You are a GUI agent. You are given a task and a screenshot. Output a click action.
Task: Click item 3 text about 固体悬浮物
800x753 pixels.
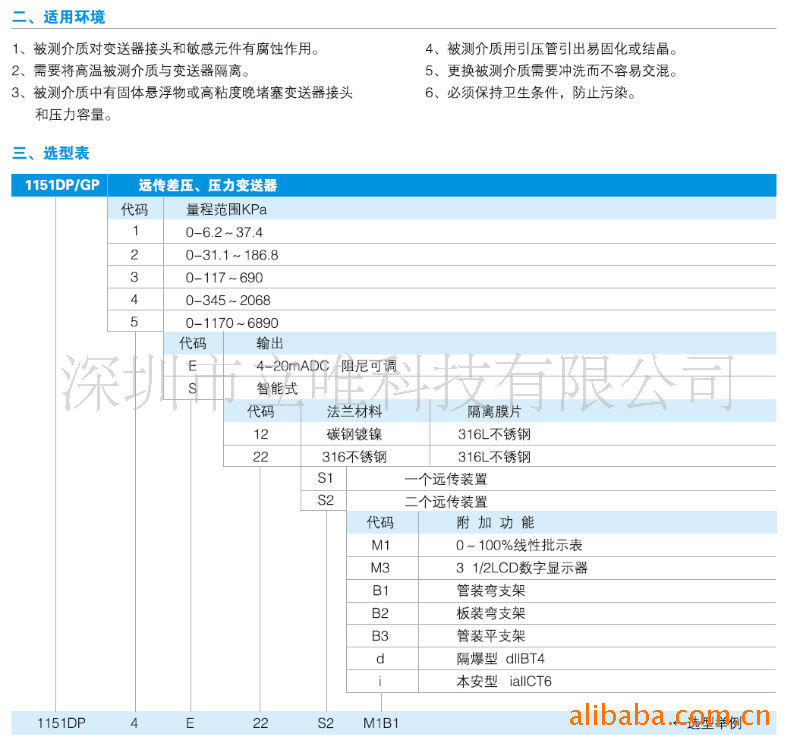182,93
